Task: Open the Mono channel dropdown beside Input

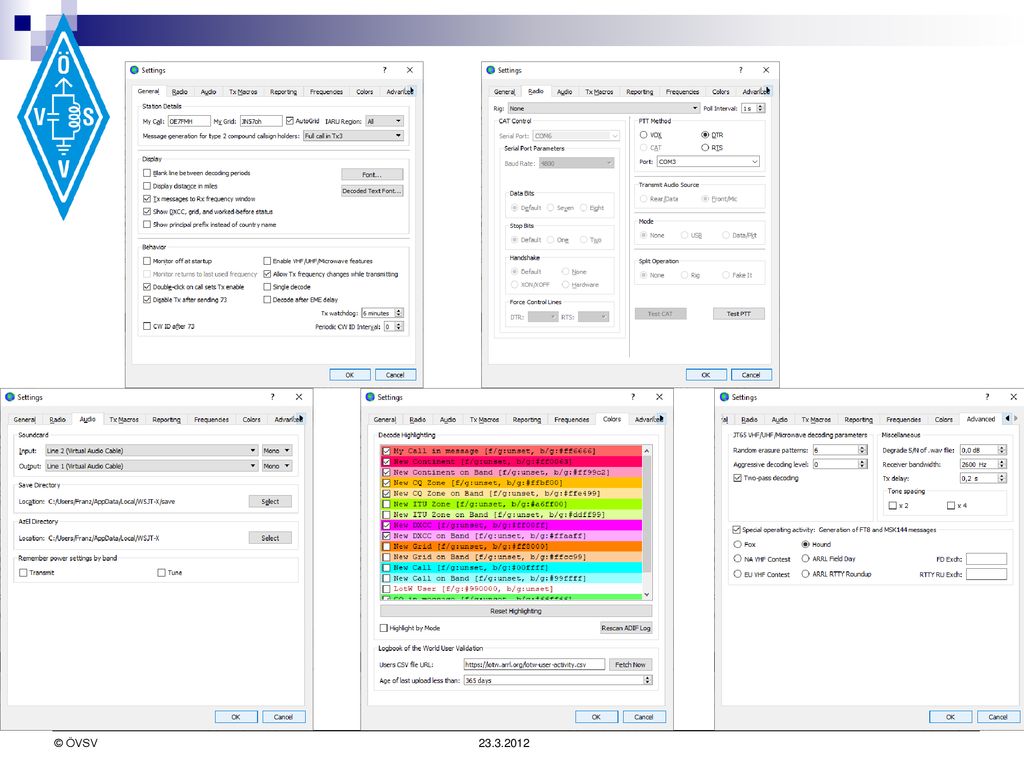Action: click(x=276, y=451)
